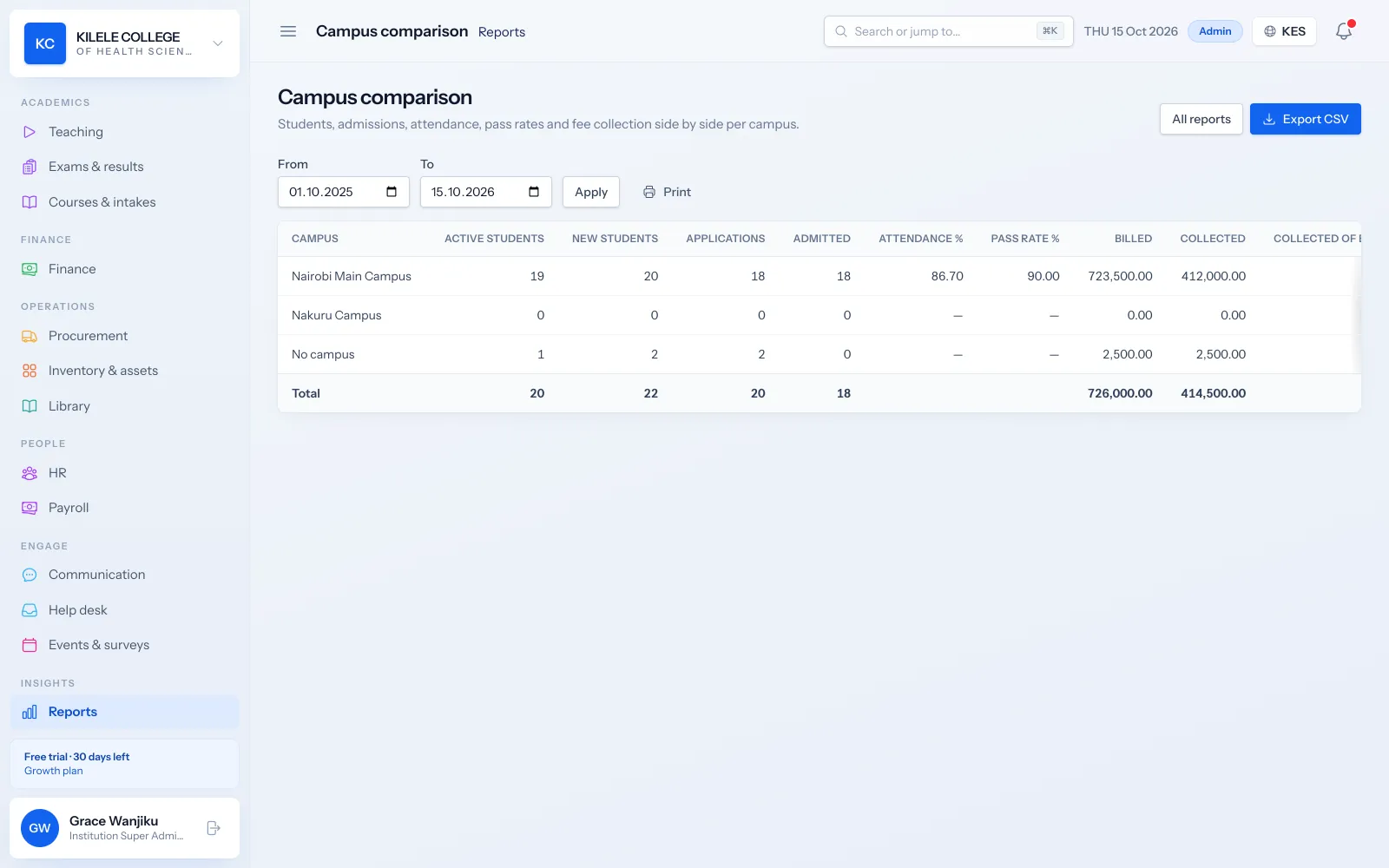The width and height of the screenshot is (1389, 868).
Task: Open the Communication section
Action: pos(124,575)
